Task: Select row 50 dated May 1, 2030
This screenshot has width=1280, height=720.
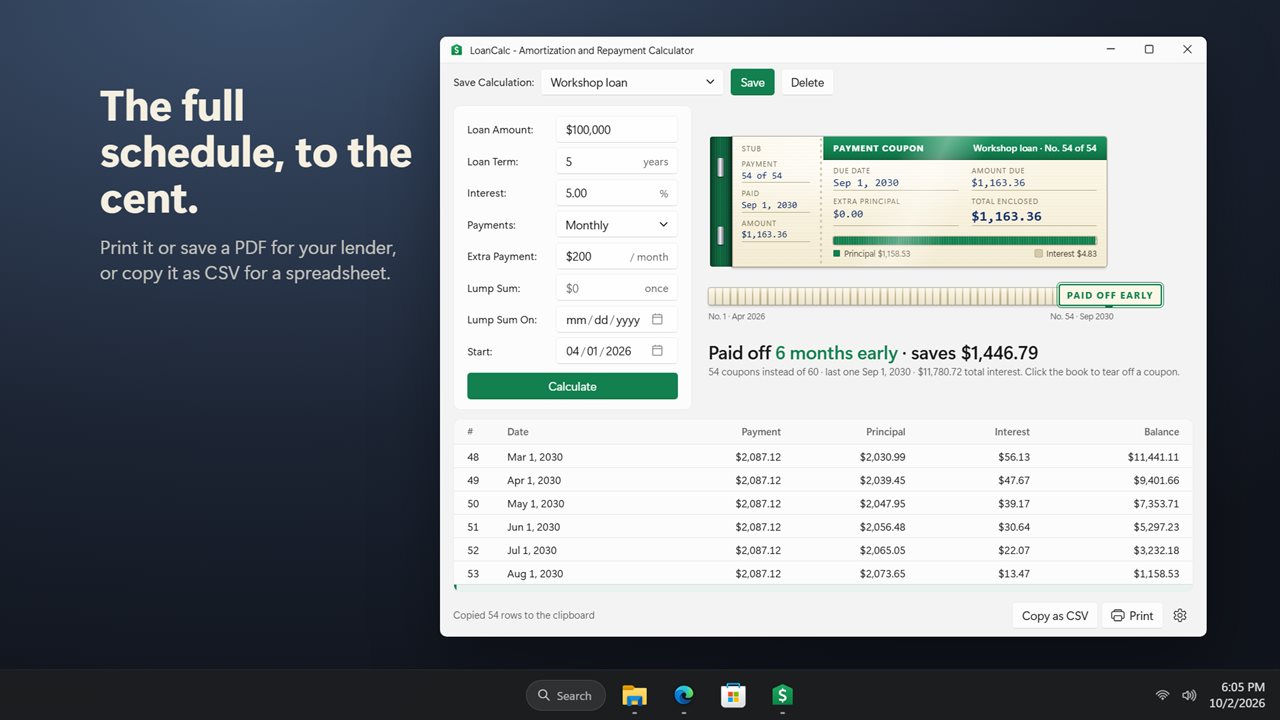Action: pyautogui.click(x=823, y=504)
